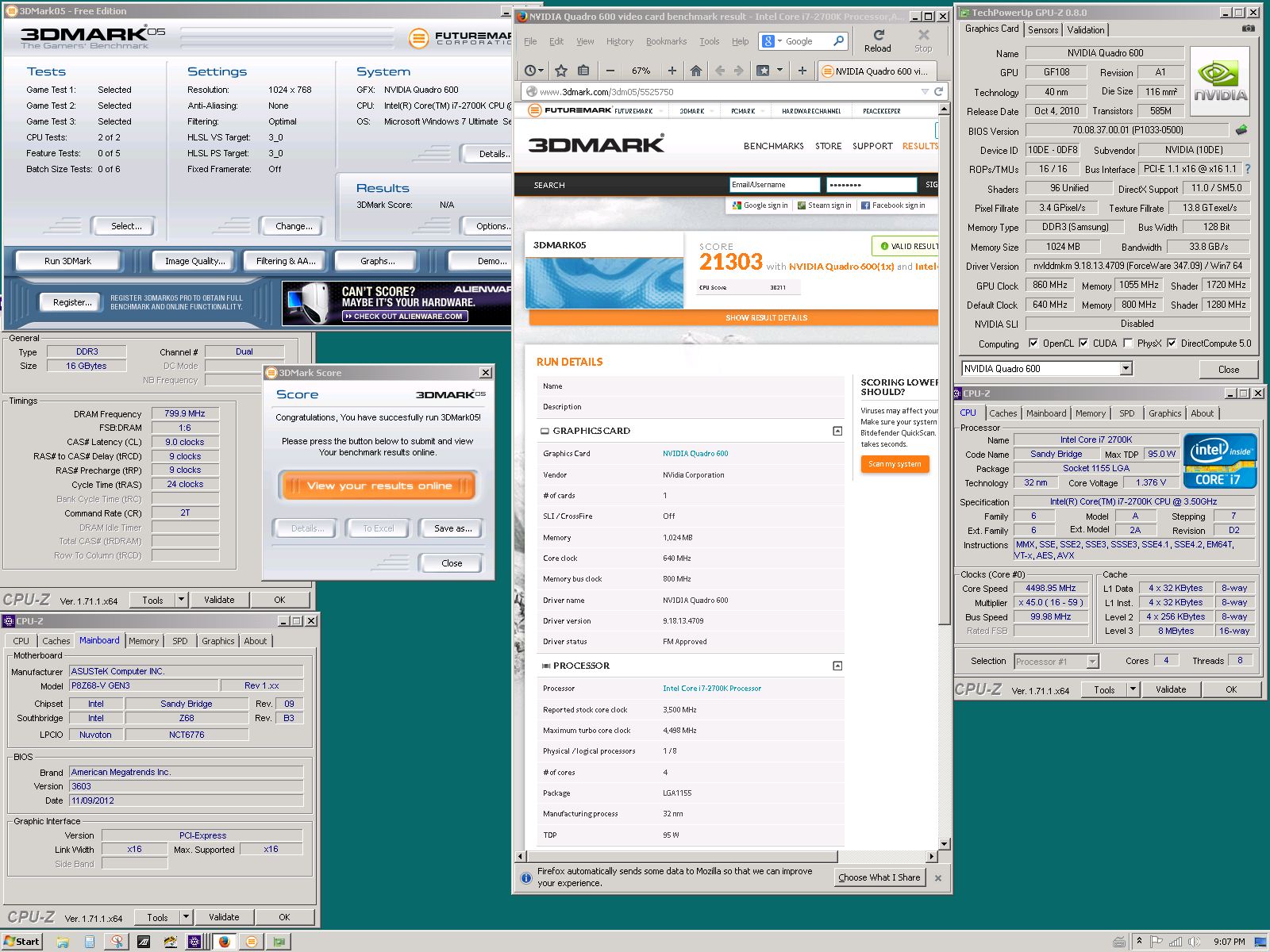Click the Scan my system button
The image size is (1270, 952).
895,464
